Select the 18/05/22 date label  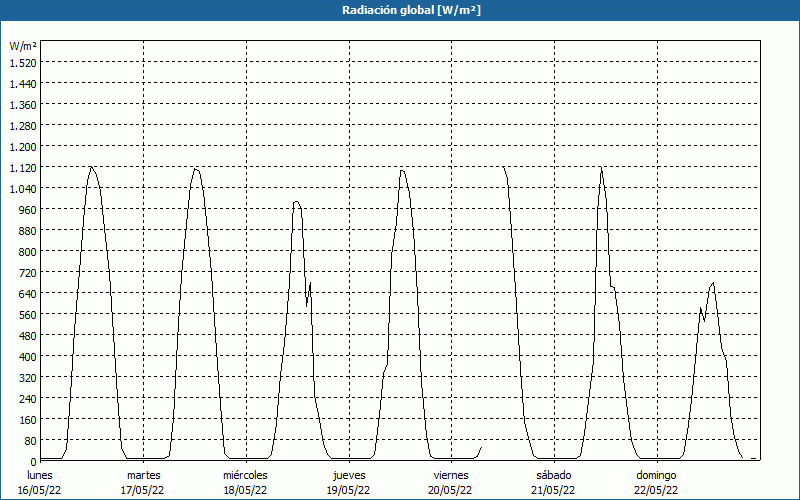(245, 490)
